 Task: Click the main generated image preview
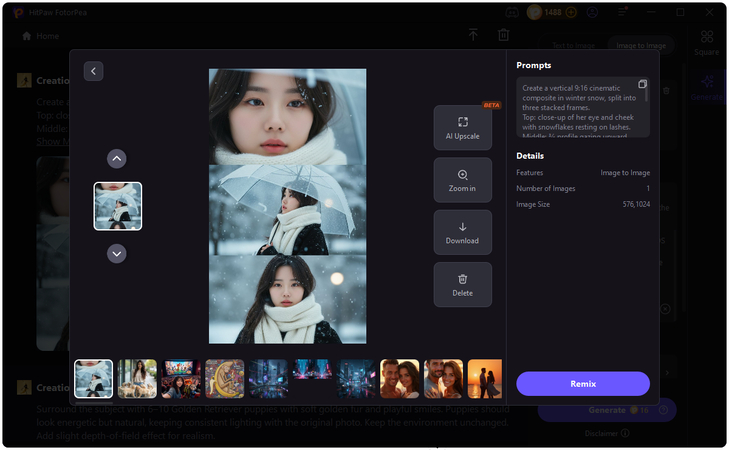(x=287, y=206)
